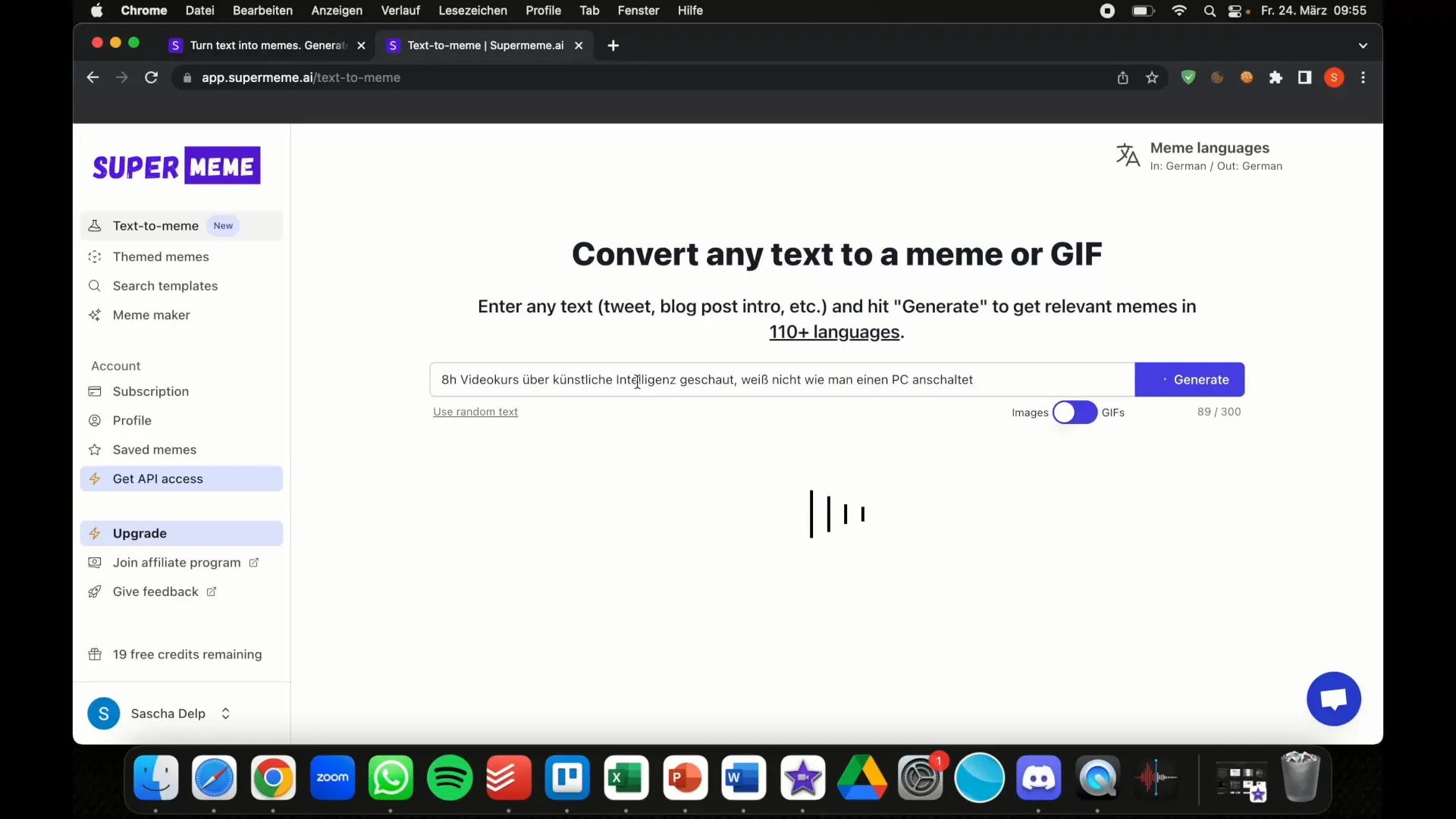Select the Datei menu bar item
Viewport: 1456px width, 819px height.
[x=200, y=10]
